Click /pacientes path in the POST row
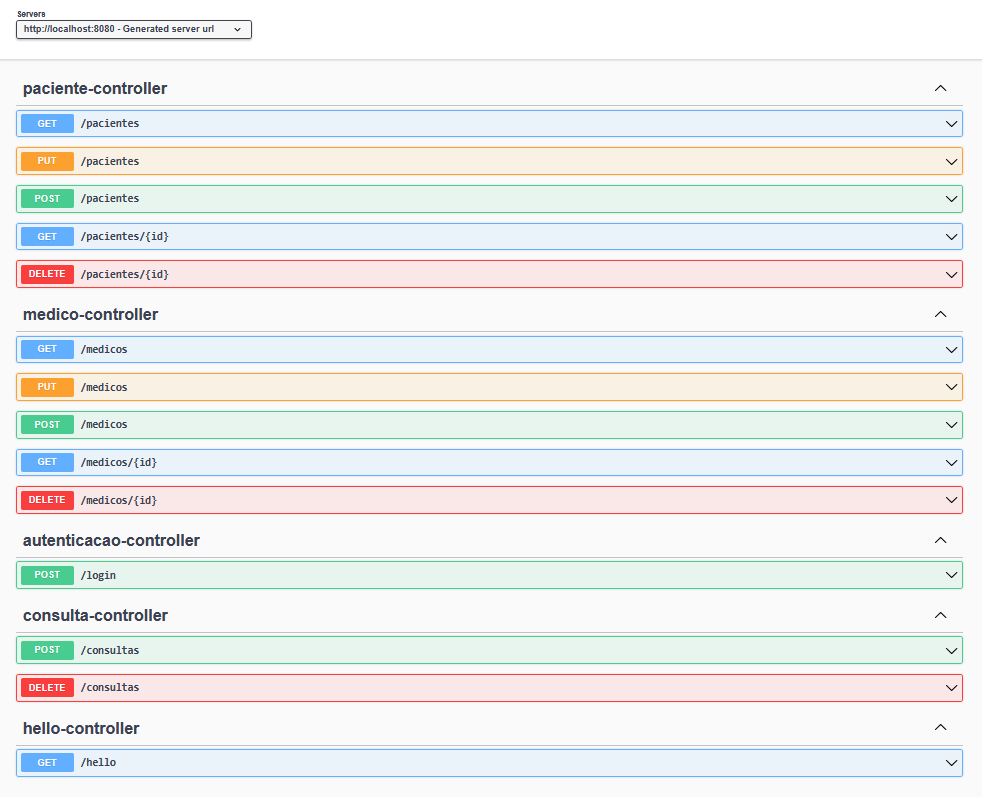Screen dimensions: 982x797 coord(110,198)
